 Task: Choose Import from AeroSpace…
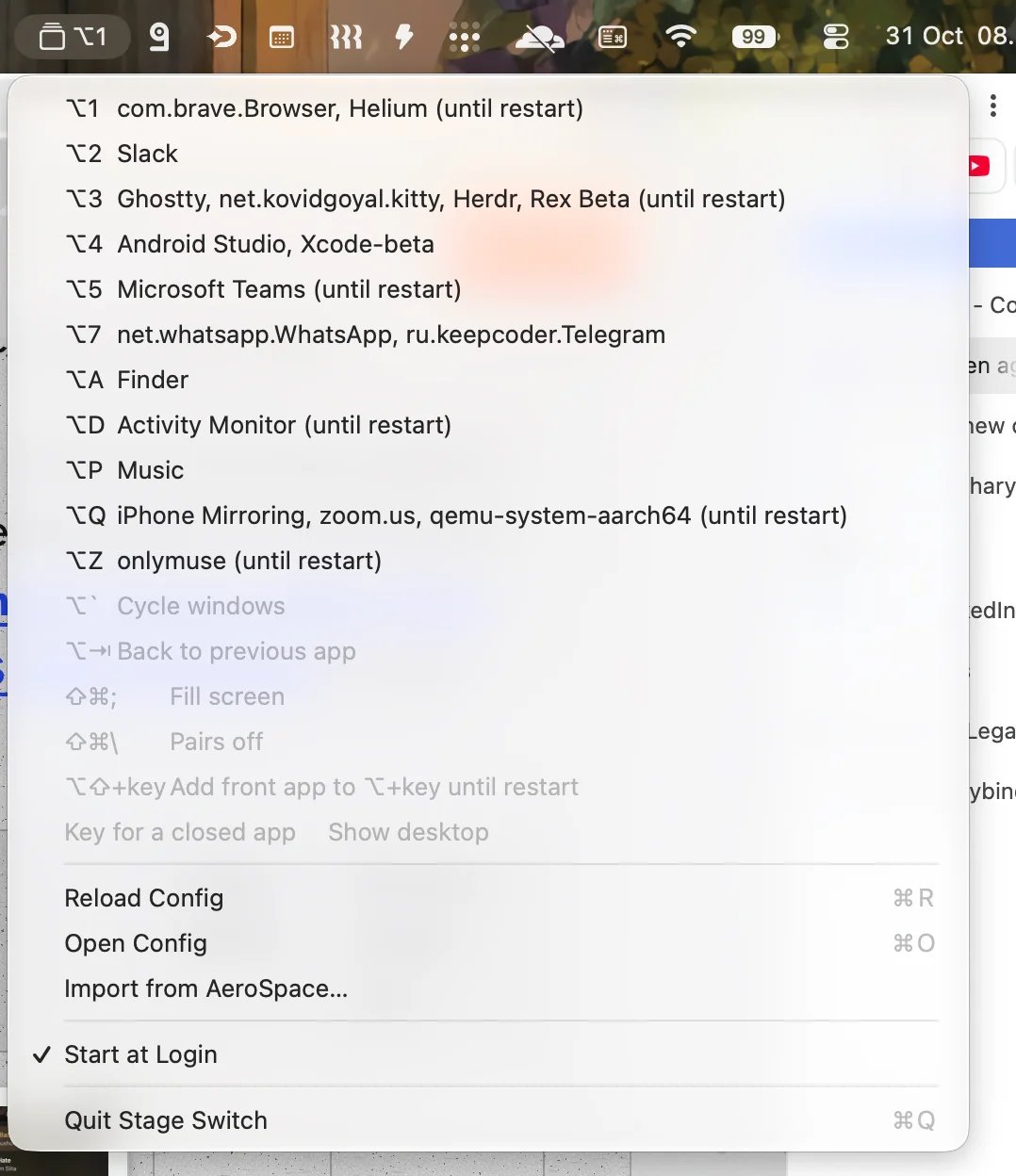click(x=488, y=988)
